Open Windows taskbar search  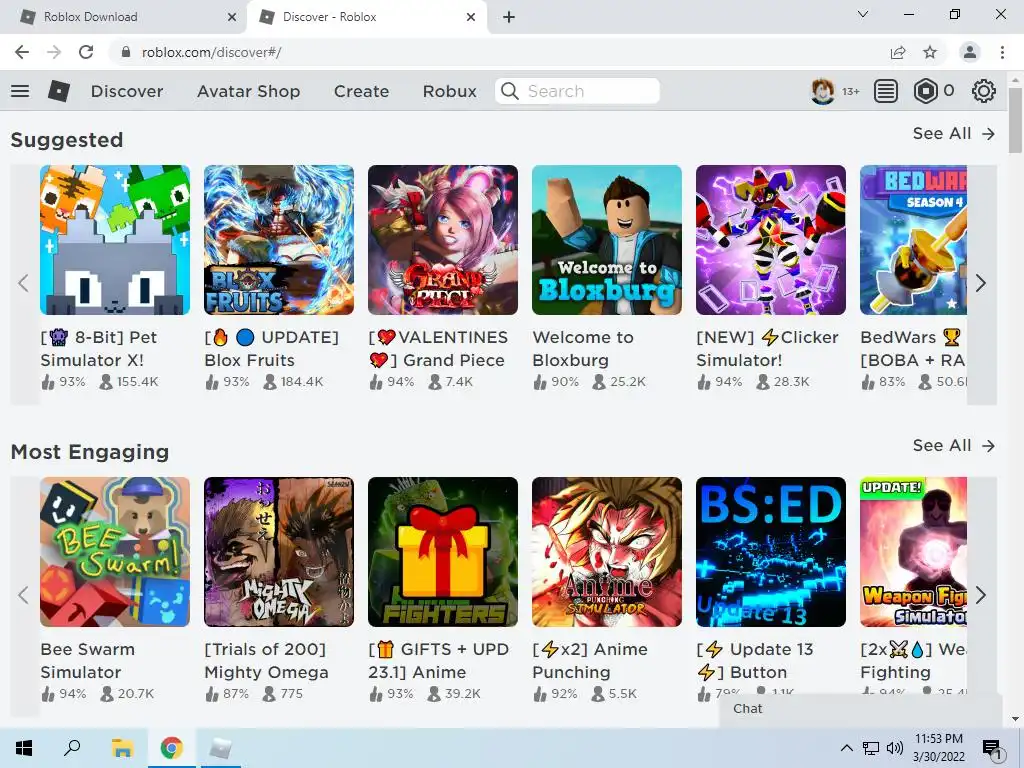click(x=72, y=748)
